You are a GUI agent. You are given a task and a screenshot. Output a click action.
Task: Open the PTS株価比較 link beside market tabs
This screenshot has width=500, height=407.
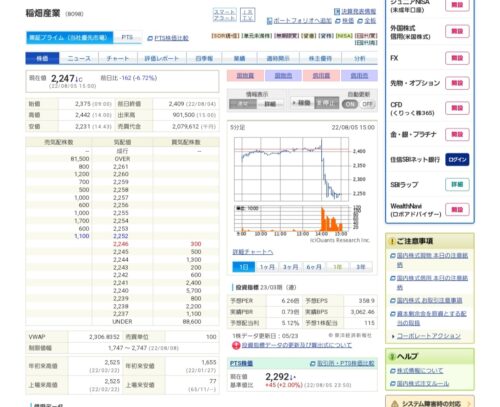pyautogui.click(x=168, y=38)
